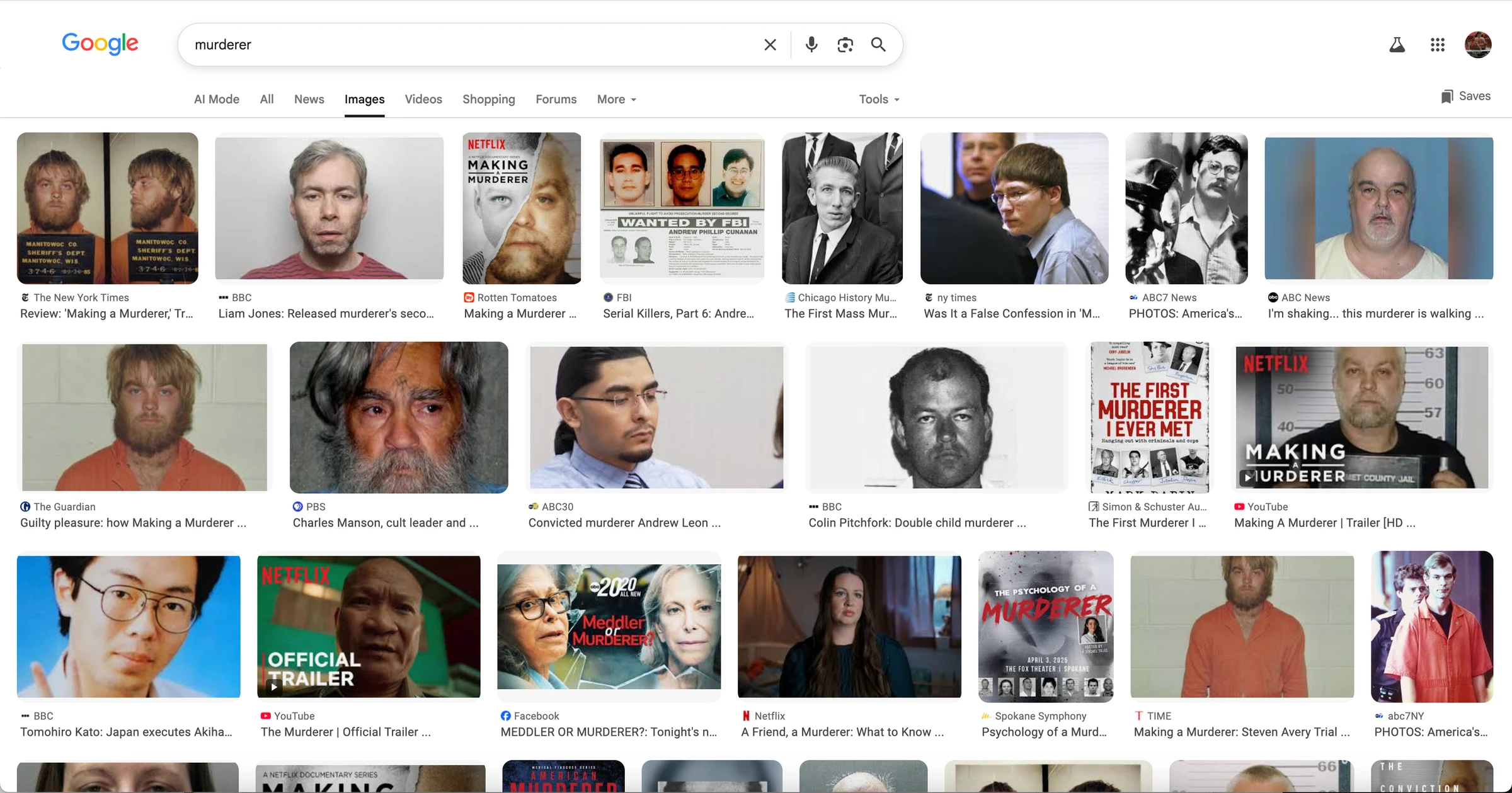The image size is (1512, 793).
Task: Switch to AI Mode tab
Action: point(217,100)
